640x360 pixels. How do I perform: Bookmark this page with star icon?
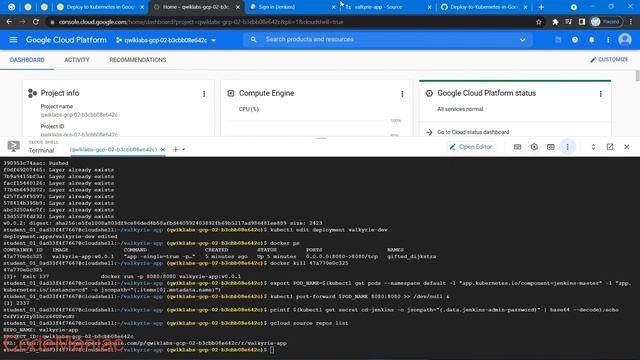[538, 22]
